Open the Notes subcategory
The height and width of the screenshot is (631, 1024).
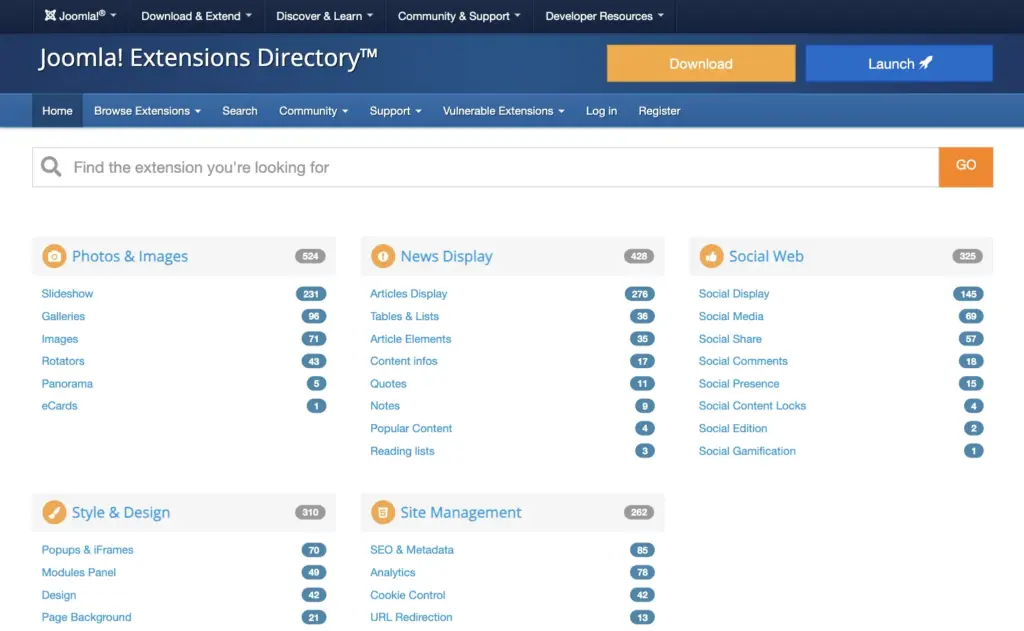click(x=385, y=406)
